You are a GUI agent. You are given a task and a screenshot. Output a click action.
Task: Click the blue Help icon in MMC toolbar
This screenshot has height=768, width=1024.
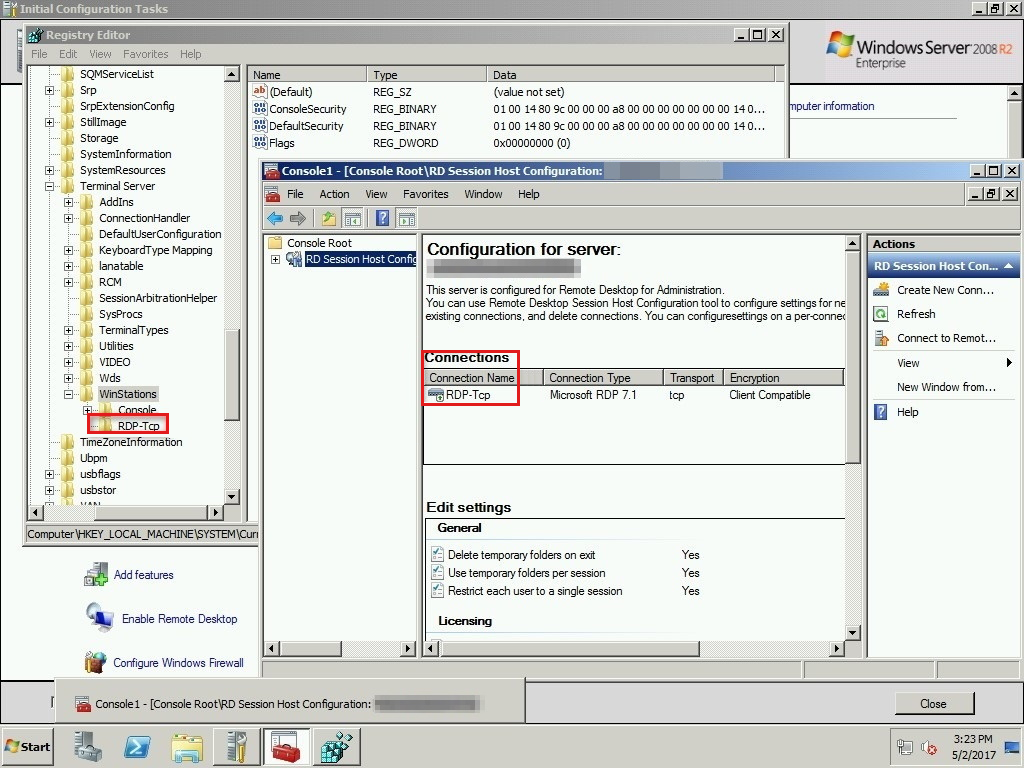pos(383,219)
